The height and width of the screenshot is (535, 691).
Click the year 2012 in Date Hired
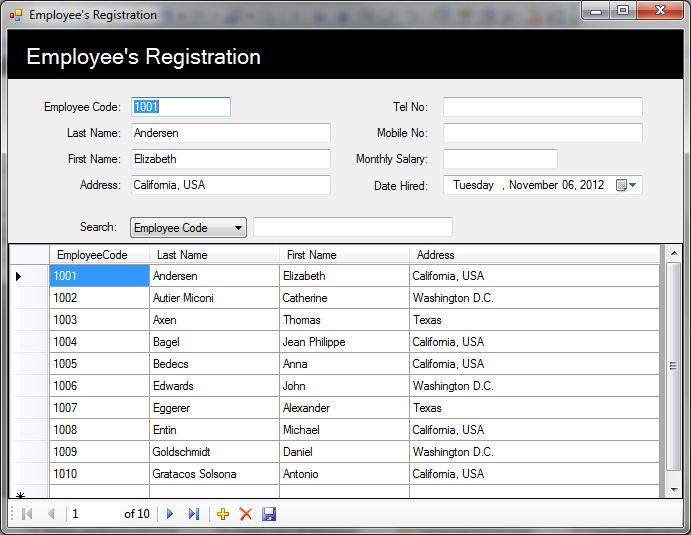coord(592,185)
